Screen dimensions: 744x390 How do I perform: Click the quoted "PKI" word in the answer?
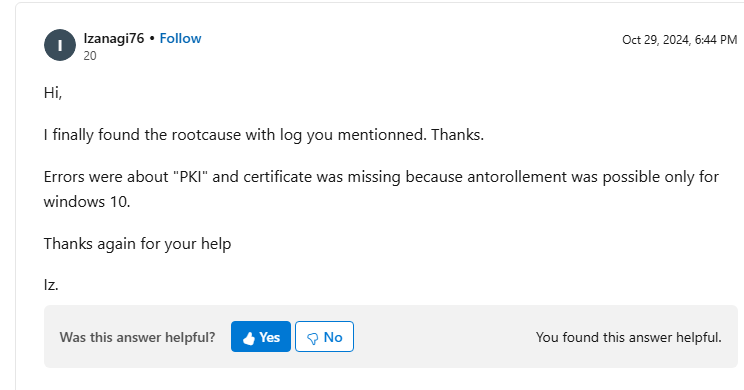(190, 177)
